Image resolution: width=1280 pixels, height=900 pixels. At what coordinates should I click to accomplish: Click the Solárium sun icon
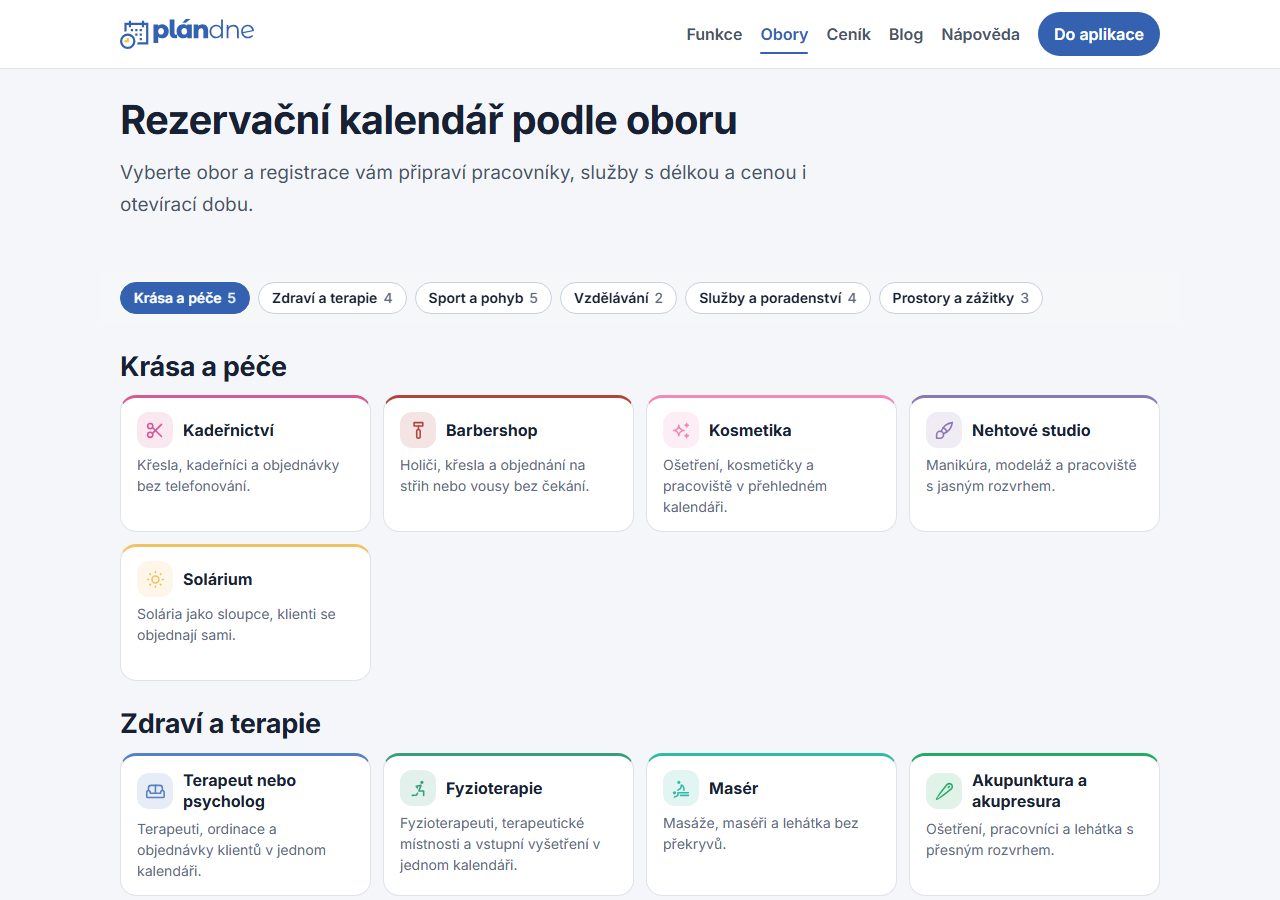tap(154, 579)
